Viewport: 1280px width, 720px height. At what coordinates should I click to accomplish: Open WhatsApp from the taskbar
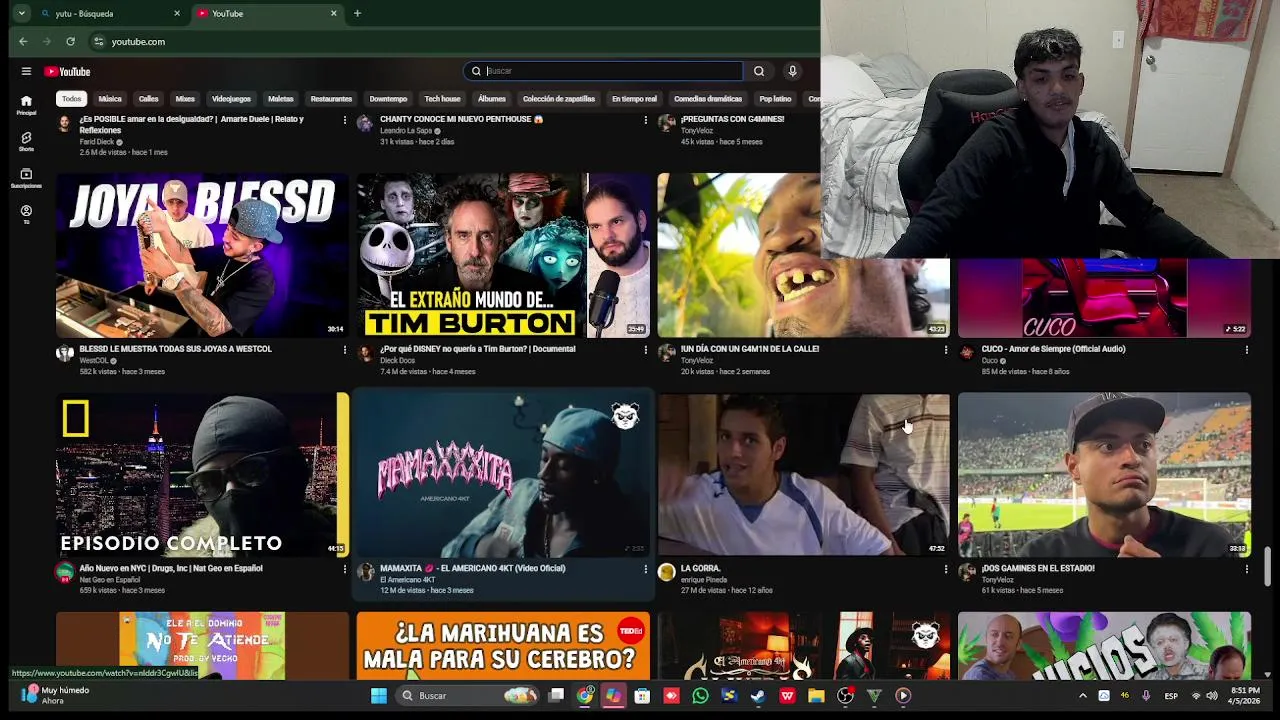[700, 695]
